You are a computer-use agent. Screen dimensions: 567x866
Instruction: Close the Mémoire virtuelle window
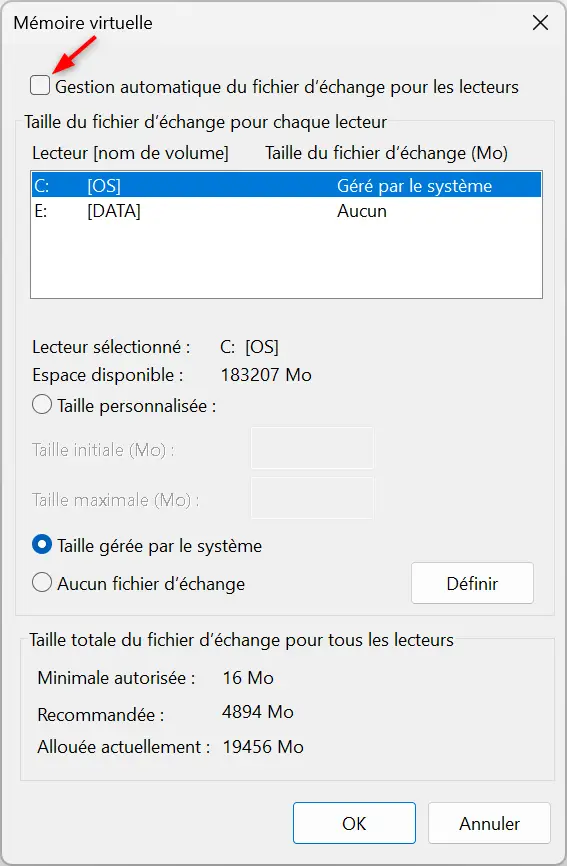[x=540, y=23]
